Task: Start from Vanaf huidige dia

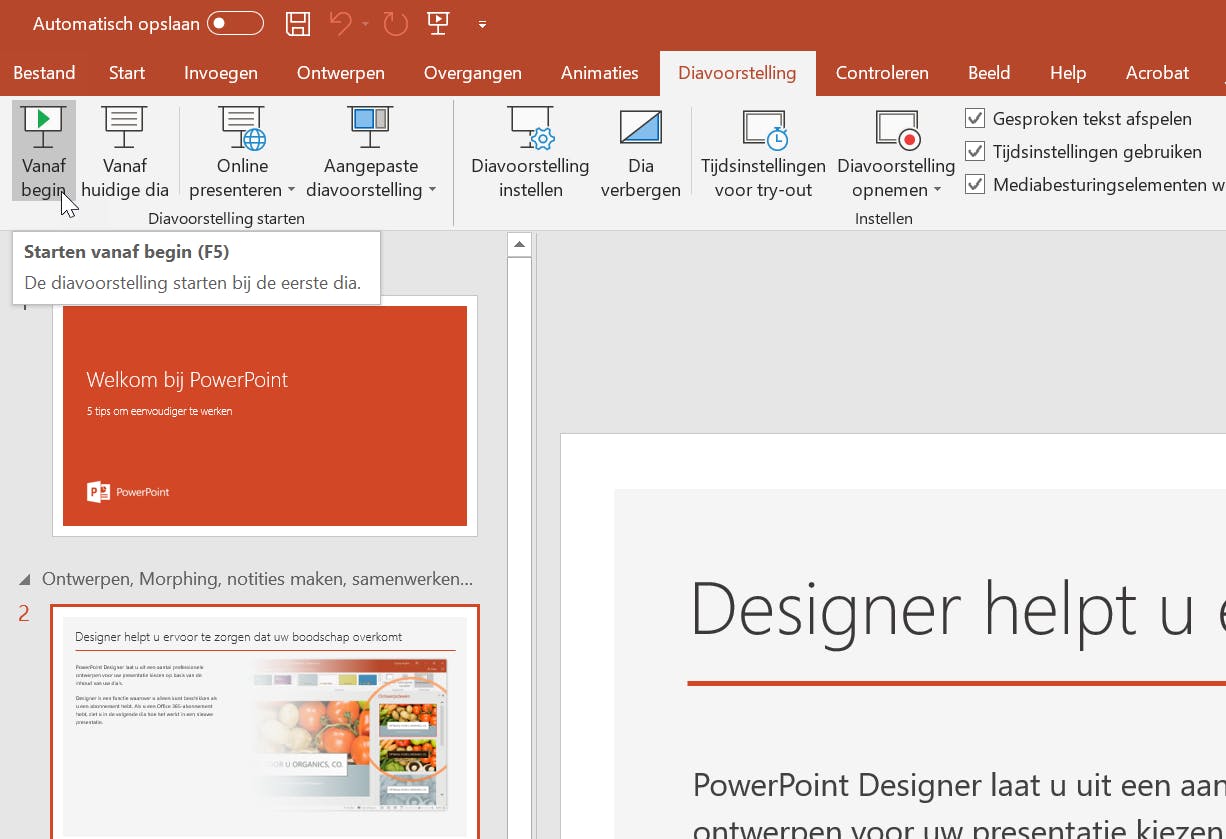Action: point(125,151)
